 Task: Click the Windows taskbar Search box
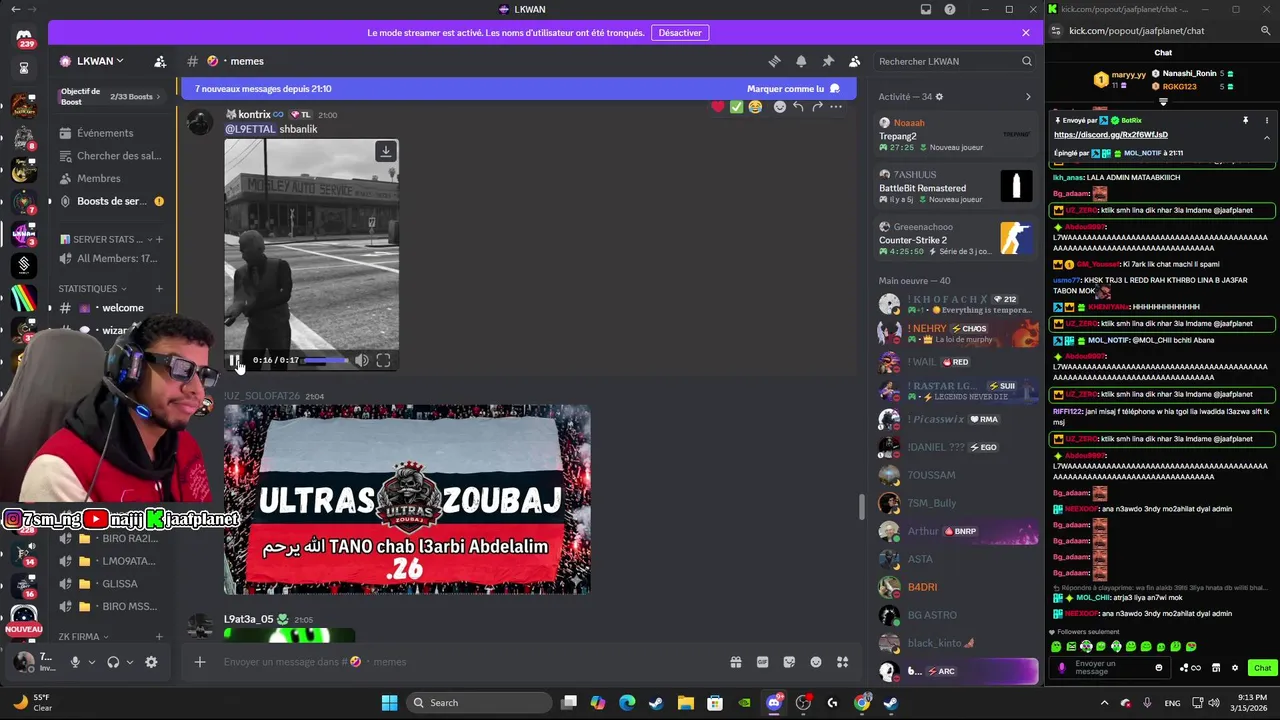pos(477,703)
